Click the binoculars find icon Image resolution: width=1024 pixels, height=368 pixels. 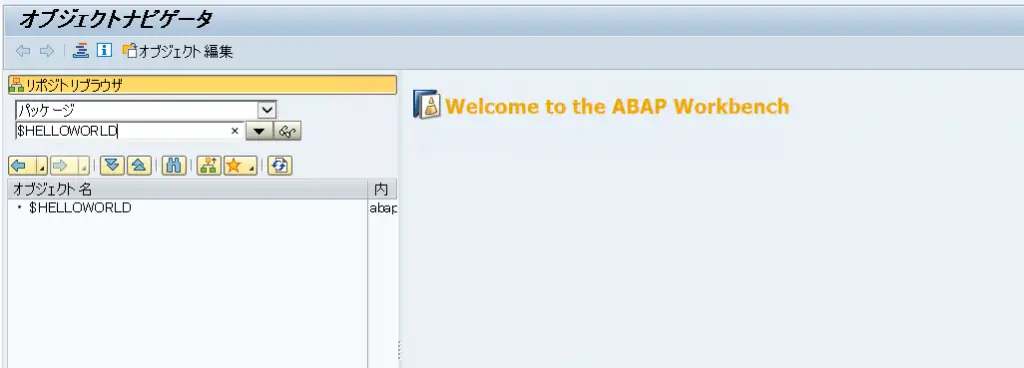pos(174,166)
